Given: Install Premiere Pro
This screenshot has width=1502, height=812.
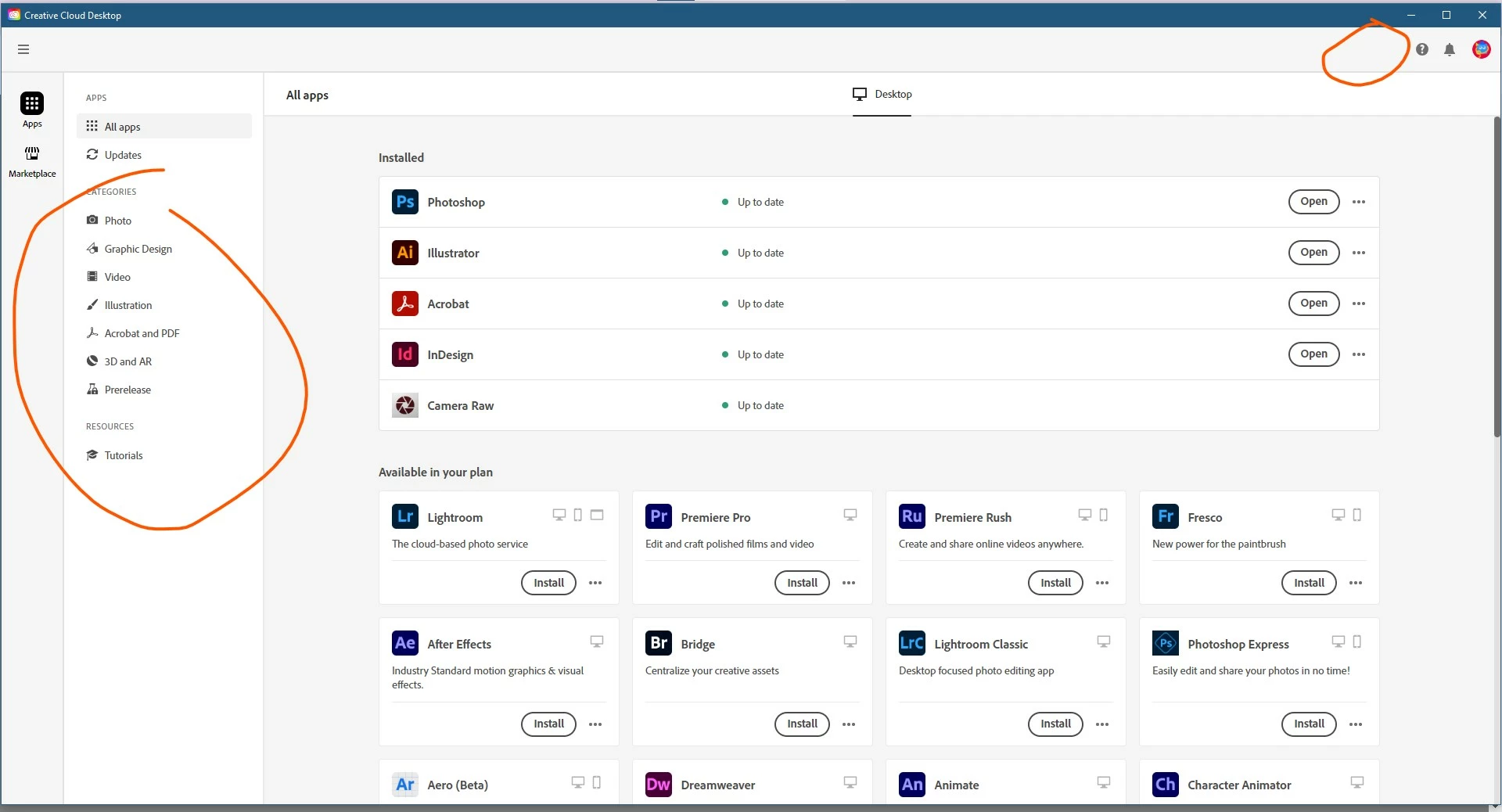Looking at the screenshot, I should point(802,583).
